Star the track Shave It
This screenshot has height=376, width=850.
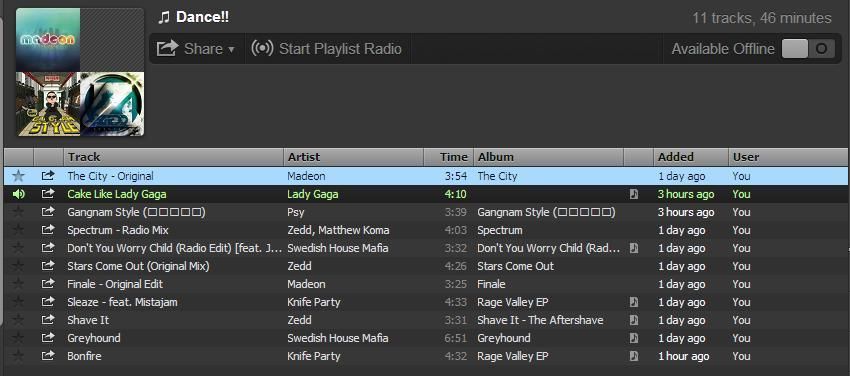tap(18, 320)
